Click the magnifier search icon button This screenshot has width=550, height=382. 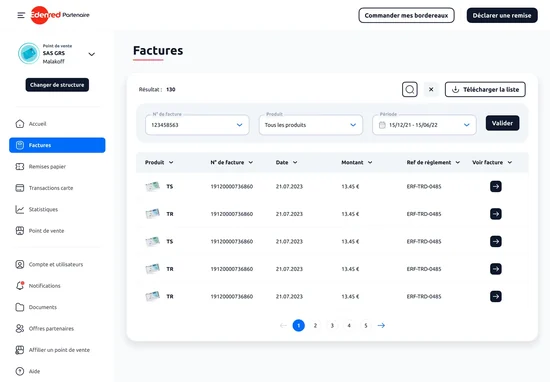tap(410, 89)
